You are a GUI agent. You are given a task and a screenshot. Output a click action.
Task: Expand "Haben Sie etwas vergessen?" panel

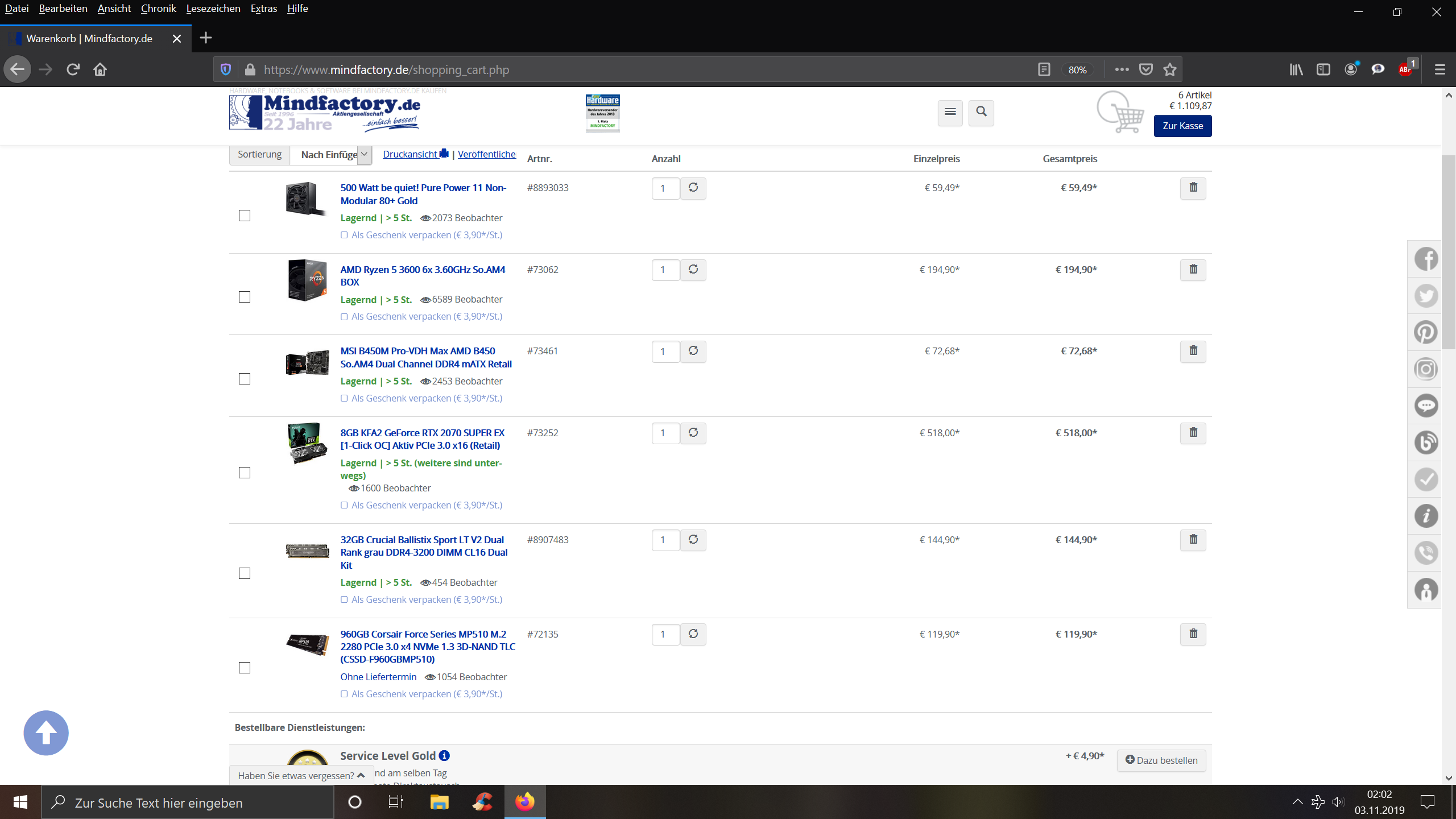click(301, 775)
